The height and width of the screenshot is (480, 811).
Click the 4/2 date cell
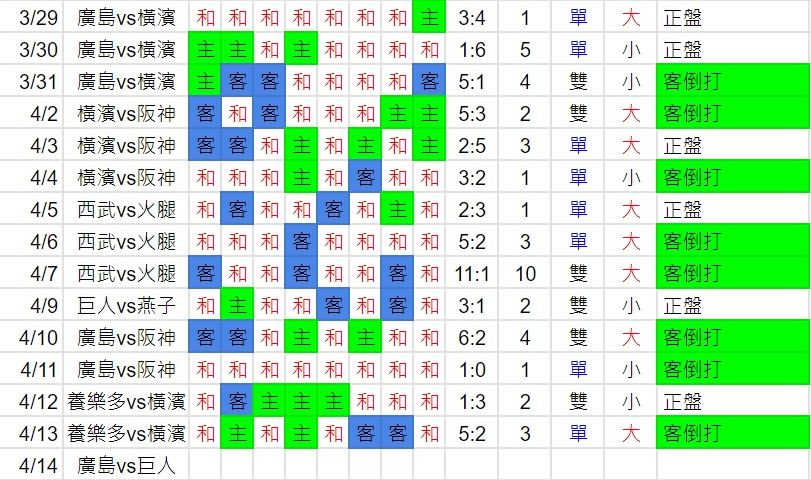(31, 114)
